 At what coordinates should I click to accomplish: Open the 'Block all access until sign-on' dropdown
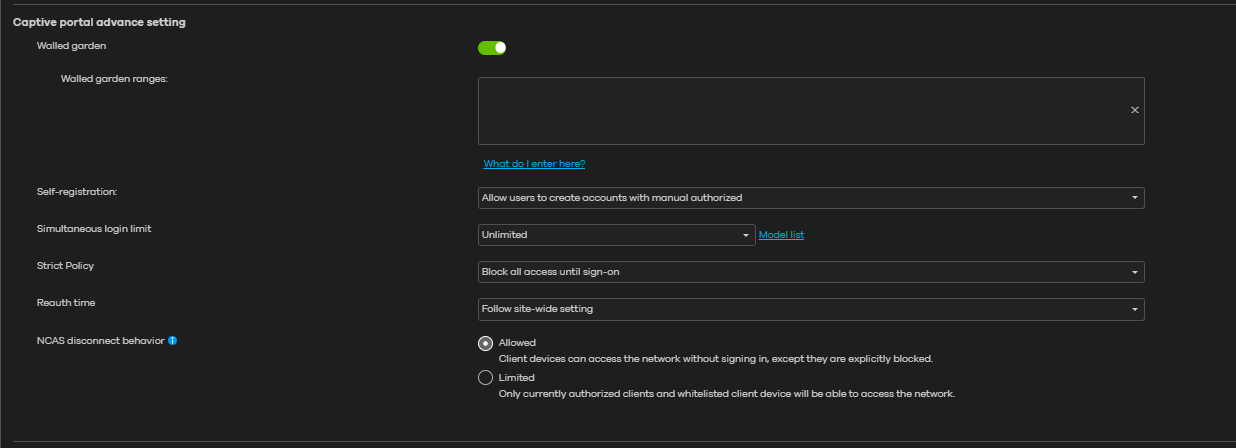800,272
